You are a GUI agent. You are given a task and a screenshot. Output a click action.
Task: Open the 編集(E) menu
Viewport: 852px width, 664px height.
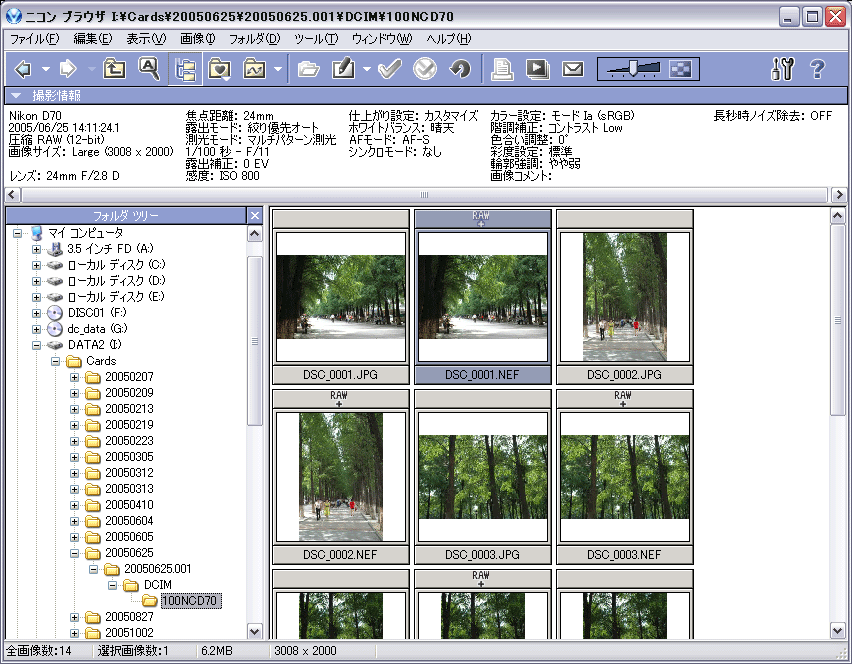(x=93, y=39)
